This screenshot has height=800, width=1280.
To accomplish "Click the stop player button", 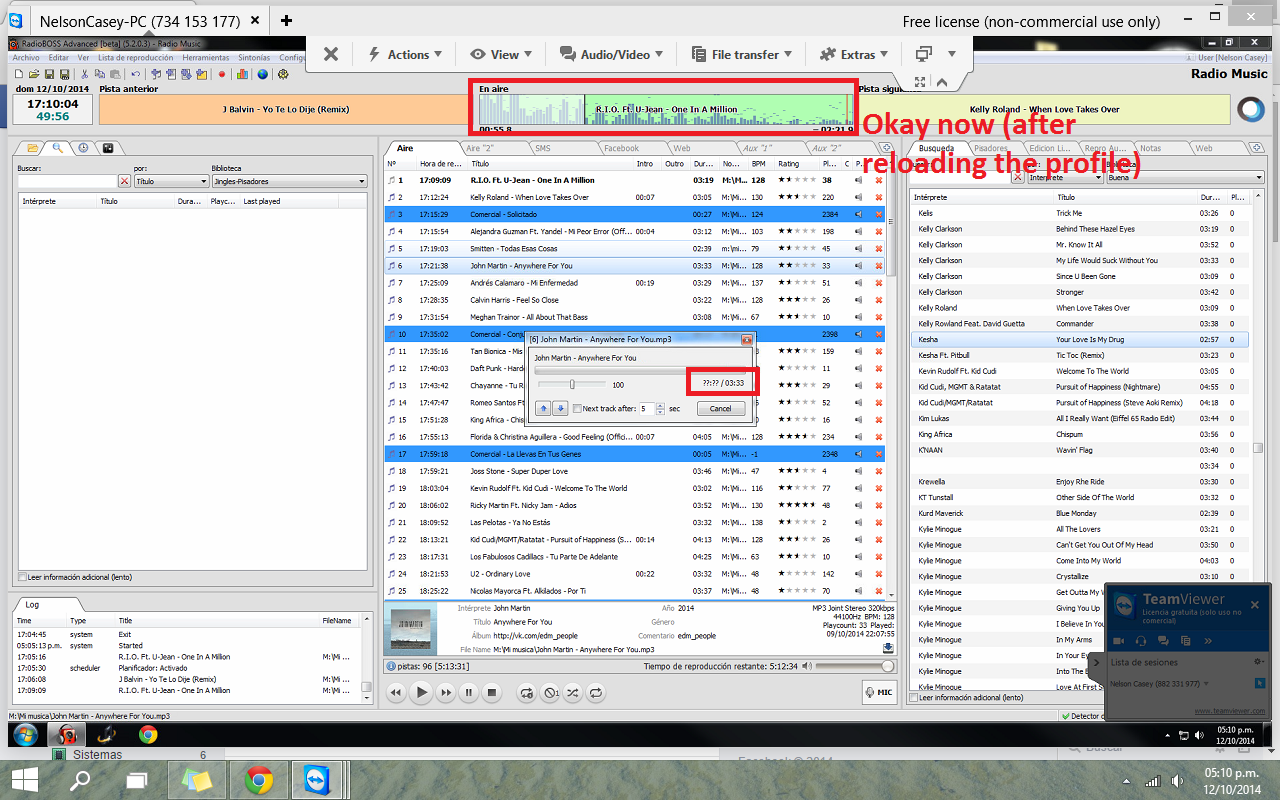I will tap(492, 692).
